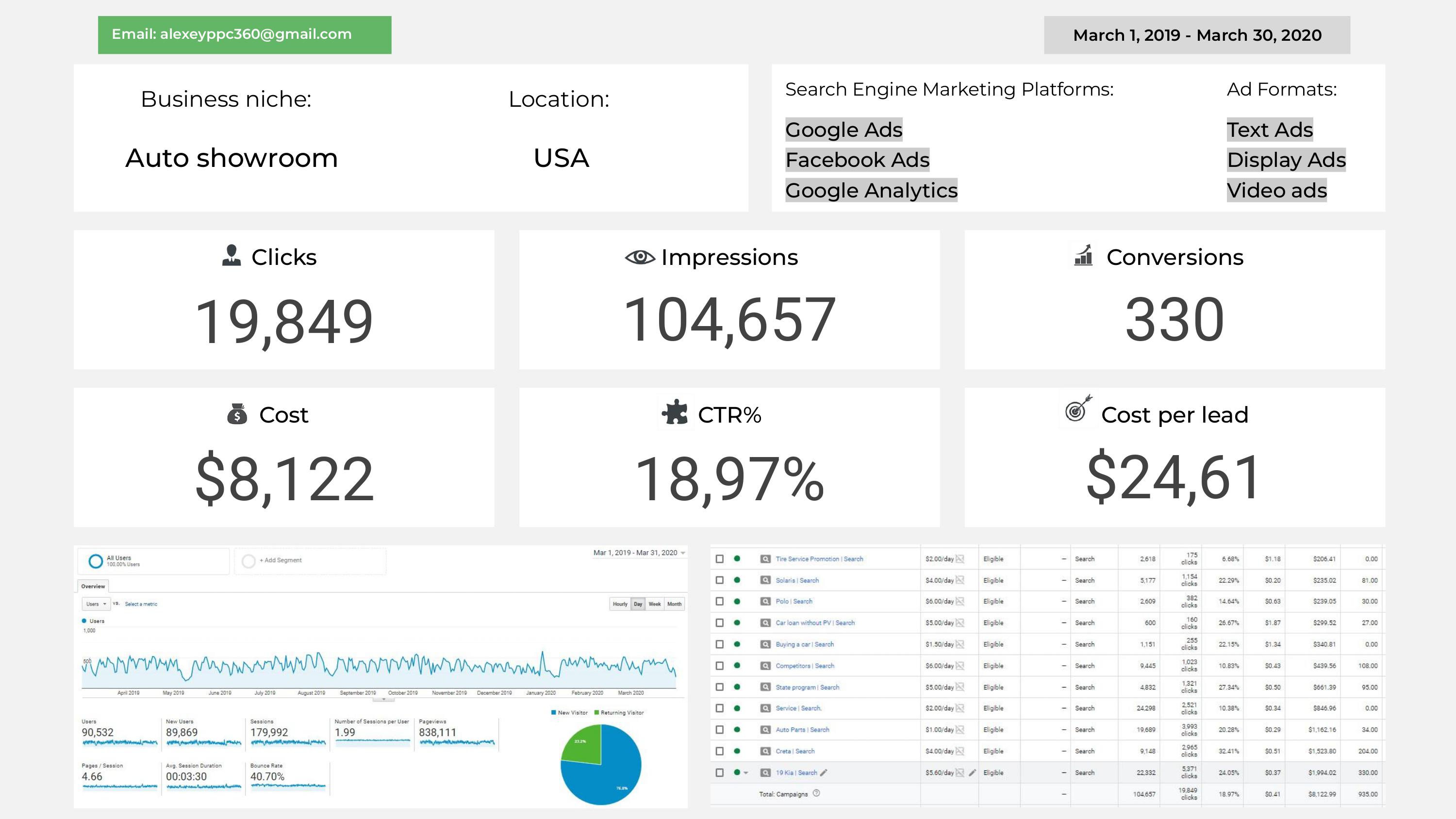Switch to the Overview tab
The height and width of the screenshot is (819, 1456).
(93, 586)
